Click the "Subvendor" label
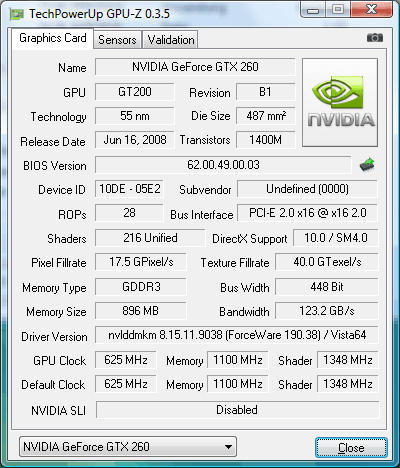The height and width of the screenshot is (468, 400). 205,190
